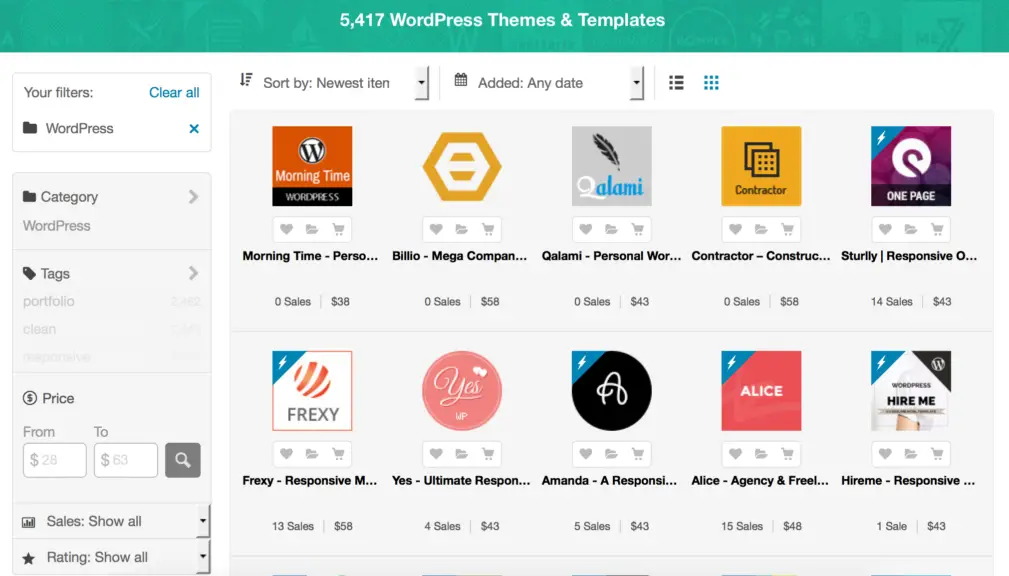The height and width of the screenshot is (576, 1009).
Task: Add Hireme theme to cart
Action: coord(937,454)
